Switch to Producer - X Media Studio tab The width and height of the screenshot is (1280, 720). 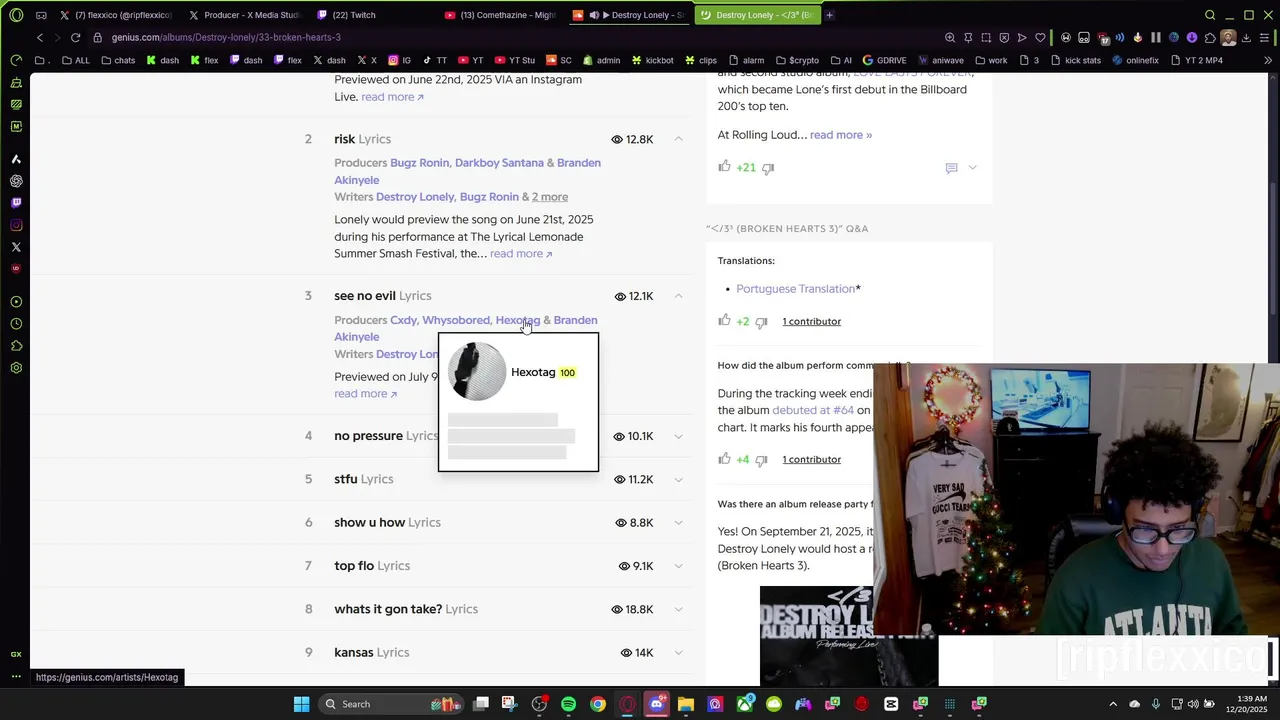coord(245,15)
